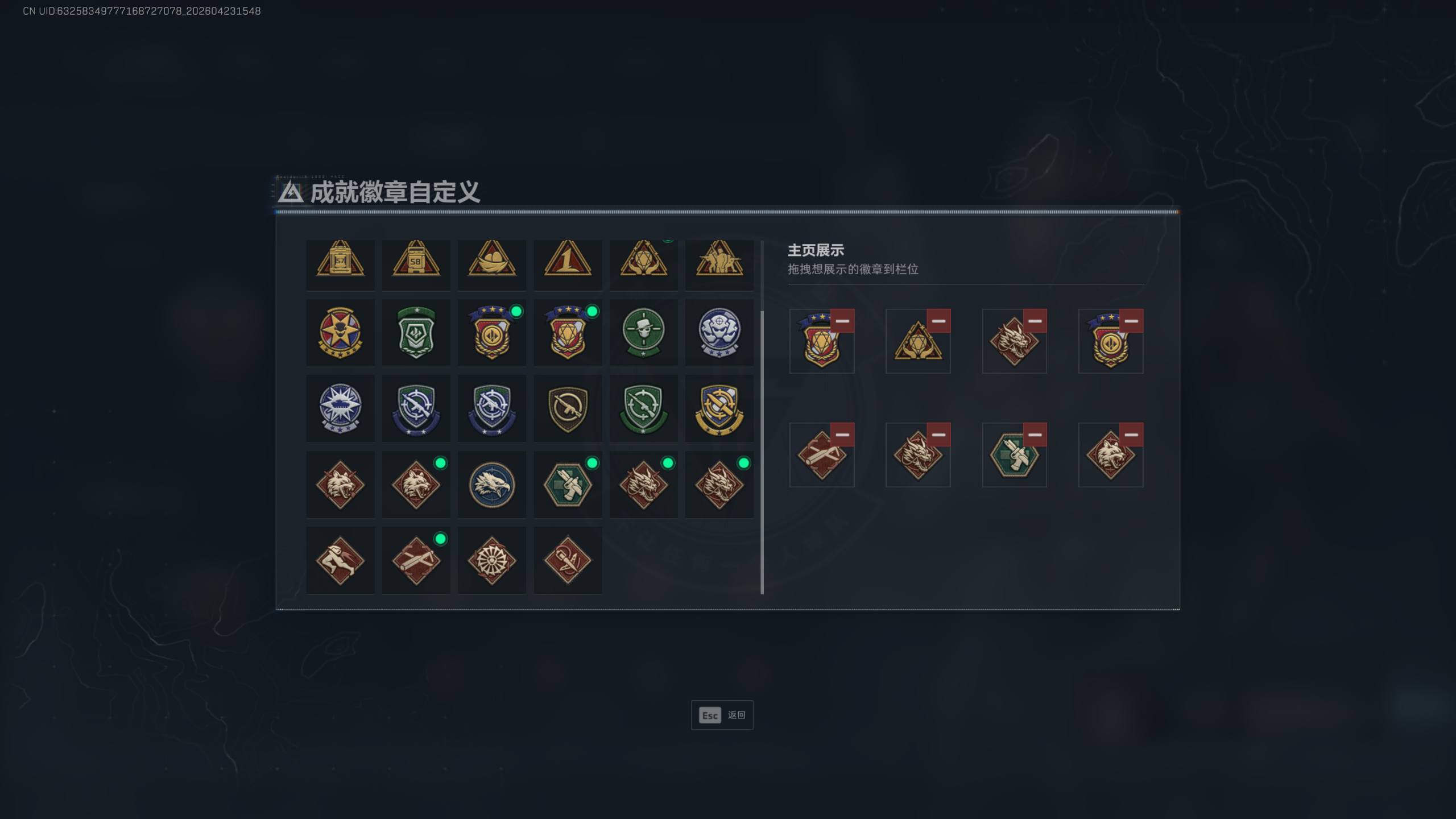The height and width of the screenshot is (819, 1456).
Task: Pick the gold rifle shield badge
Action: (x=719, y=408)
